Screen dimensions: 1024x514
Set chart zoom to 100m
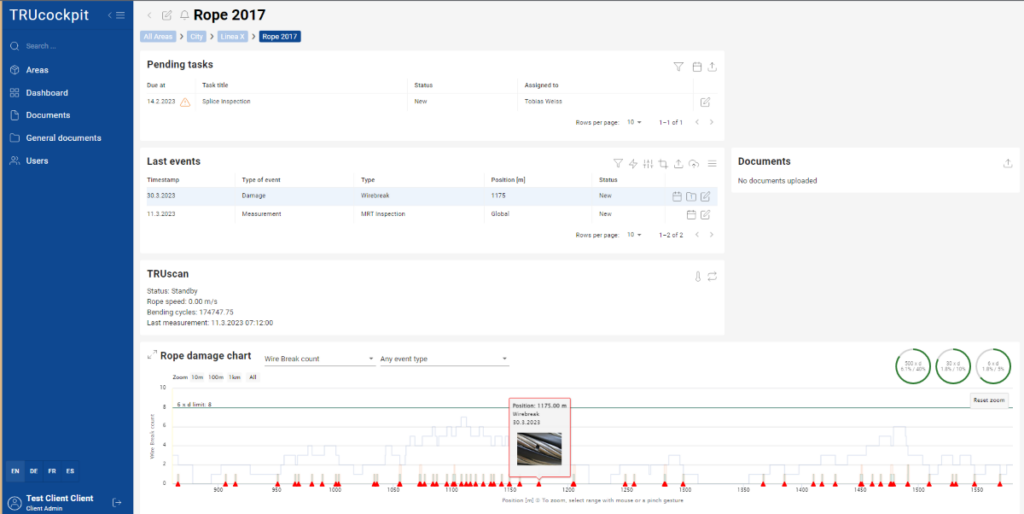coord(215,378)
